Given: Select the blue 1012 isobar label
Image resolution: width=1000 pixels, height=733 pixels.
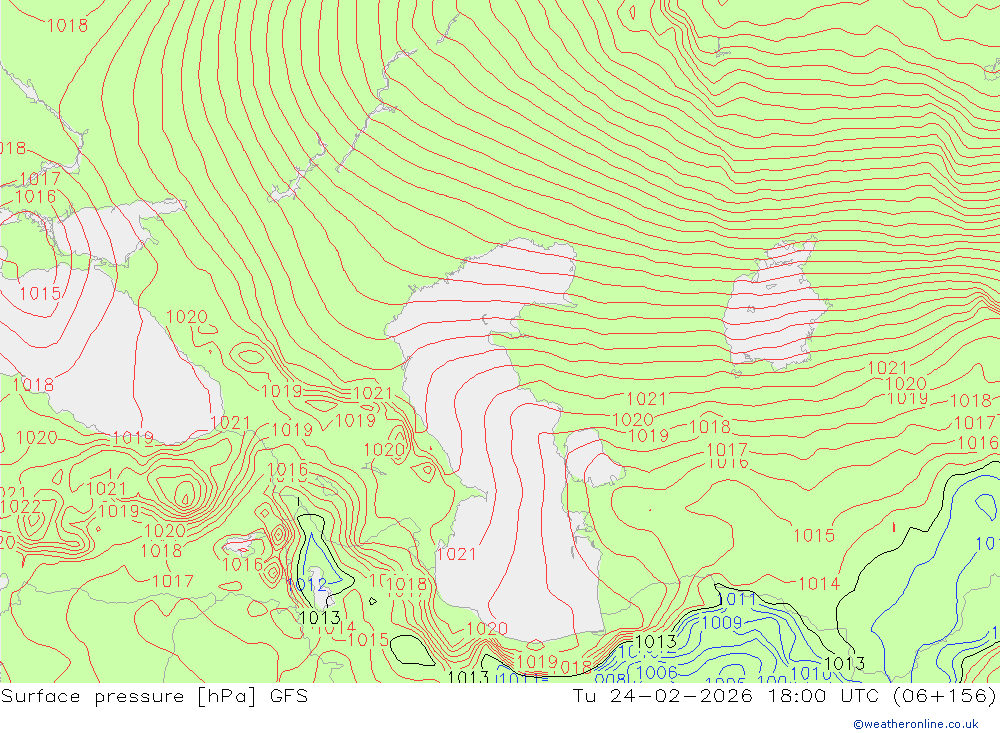Looking at the screenshot, I should [307, 584].
